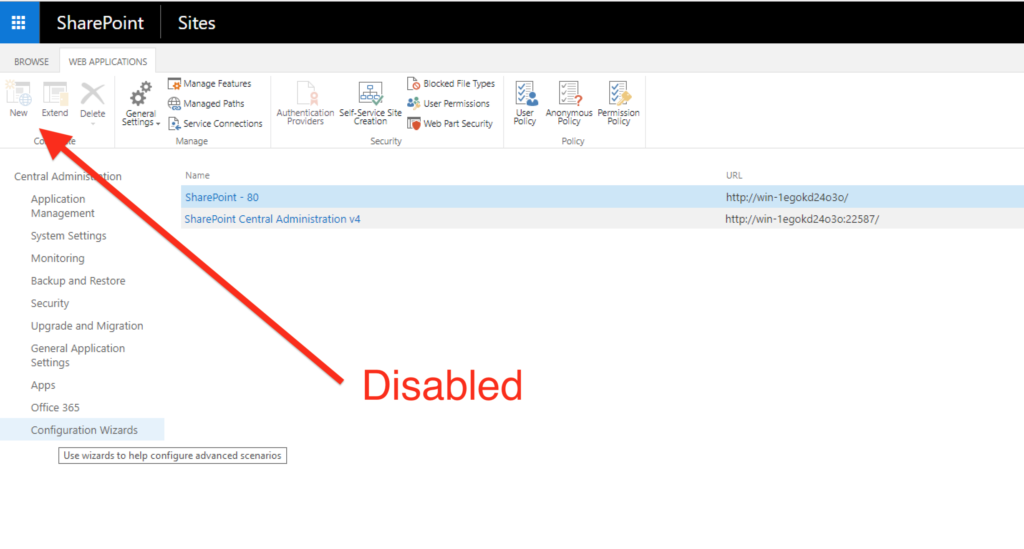Open Service Connections
This screenshot has height=549, width=1024.
[216, 123]
